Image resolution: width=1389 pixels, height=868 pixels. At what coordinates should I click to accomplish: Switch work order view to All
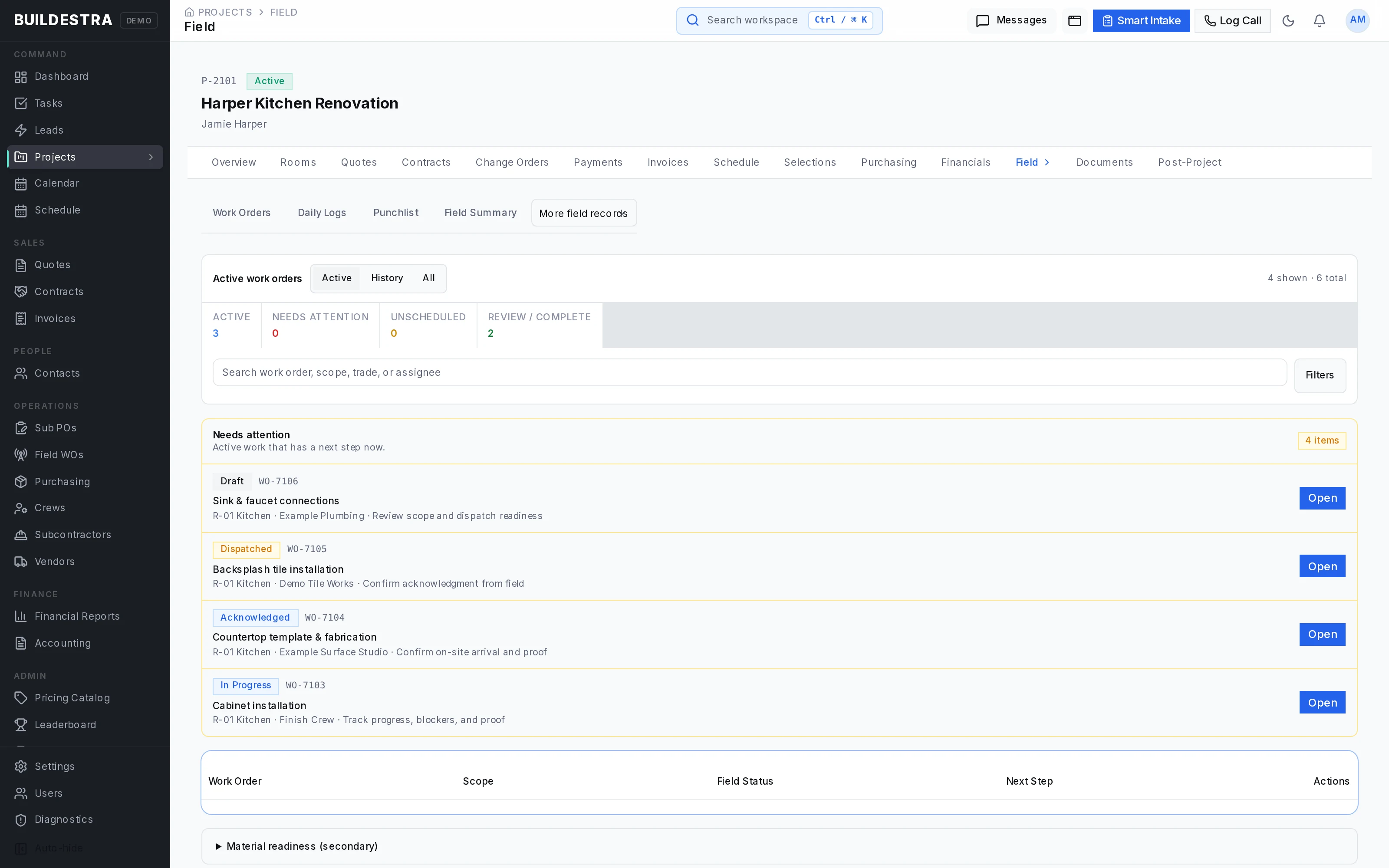[x=429, y=278]
